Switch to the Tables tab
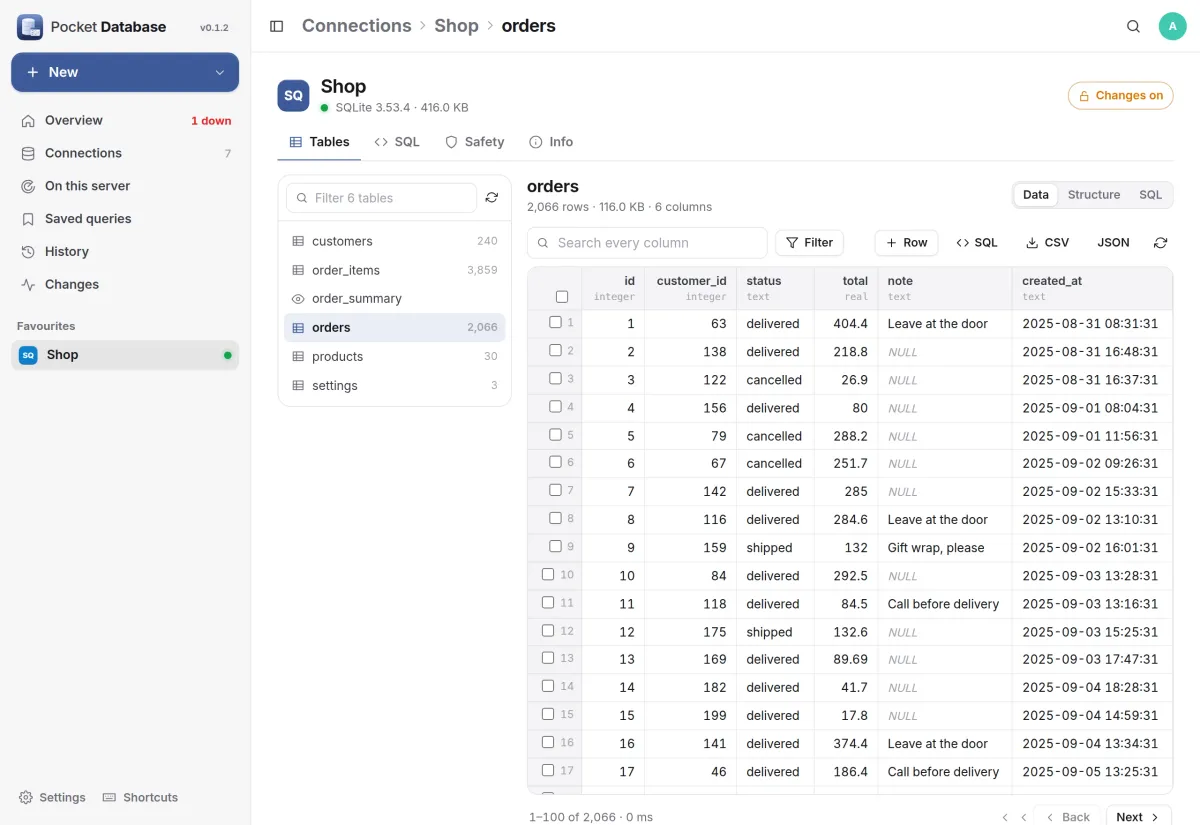Screen dimensions: 1200x825 coord(319,142)
